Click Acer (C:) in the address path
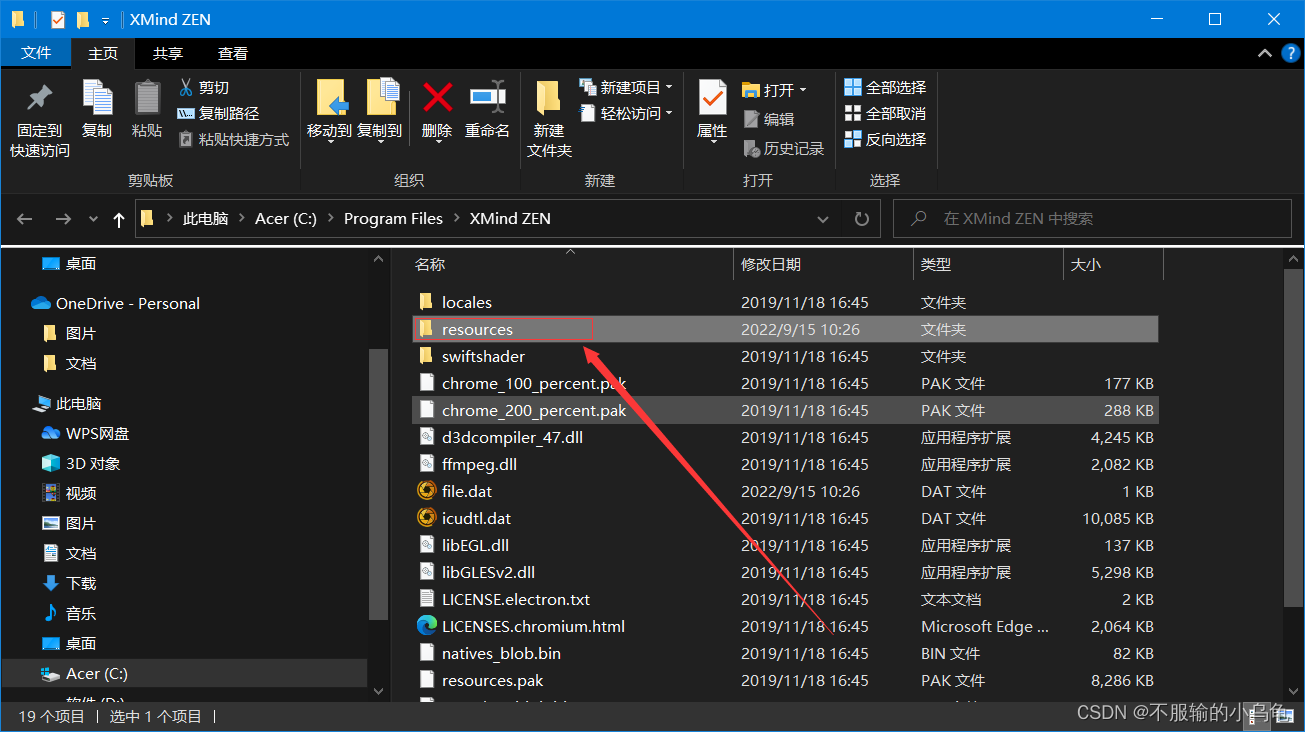 pos(286,219)
